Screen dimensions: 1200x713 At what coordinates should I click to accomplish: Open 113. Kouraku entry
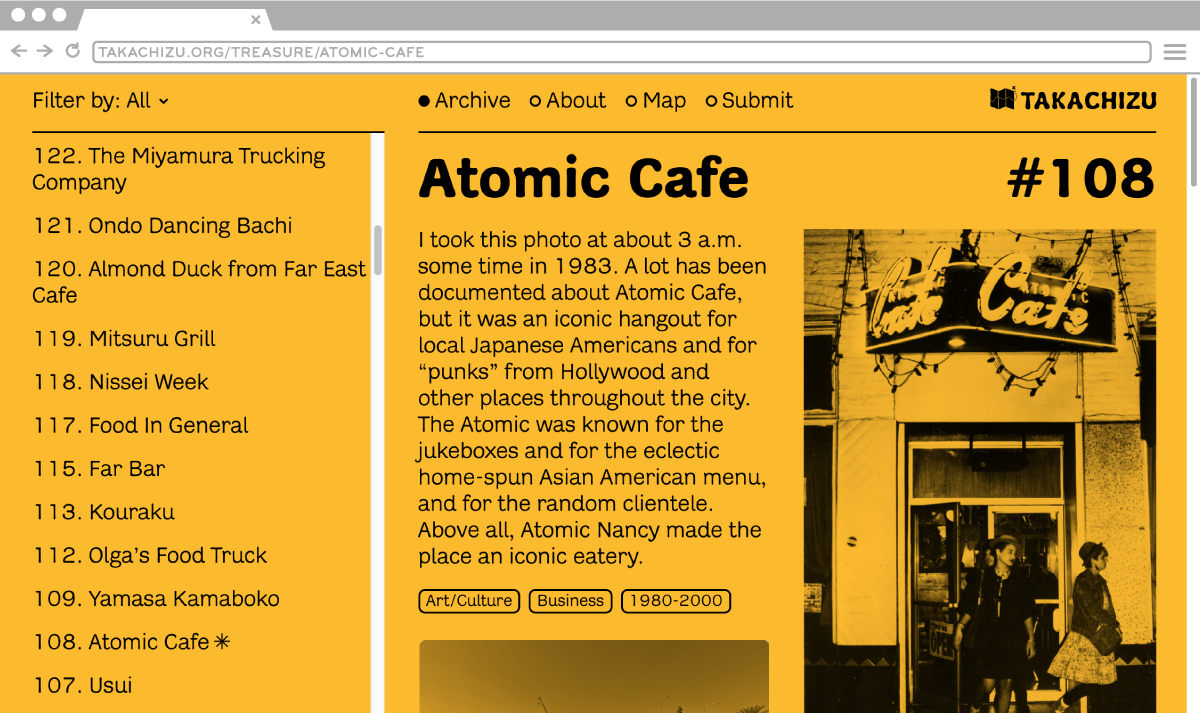(104, 512)
